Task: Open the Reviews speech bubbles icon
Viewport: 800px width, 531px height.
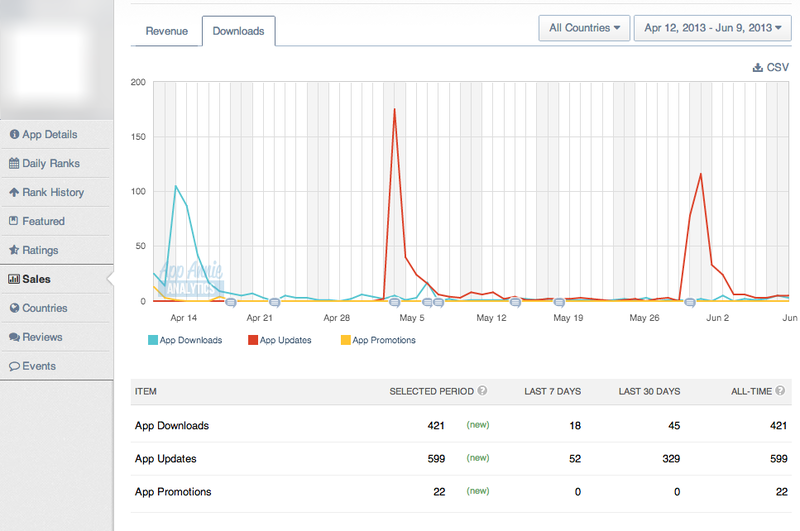Action: point(14,337)
